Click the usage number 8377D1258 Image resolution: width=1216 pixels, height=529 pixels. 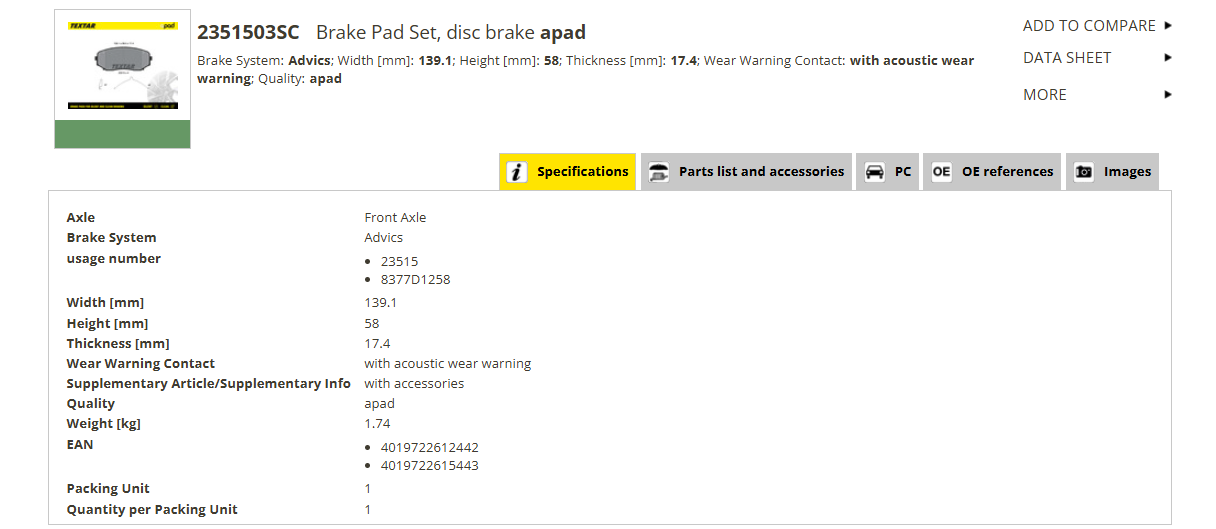(x=415, y=280)
